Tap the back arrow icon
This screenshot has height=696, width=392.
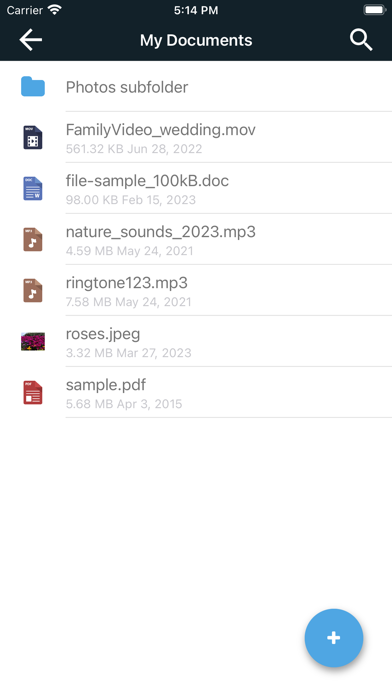click(x=31, y=40)
